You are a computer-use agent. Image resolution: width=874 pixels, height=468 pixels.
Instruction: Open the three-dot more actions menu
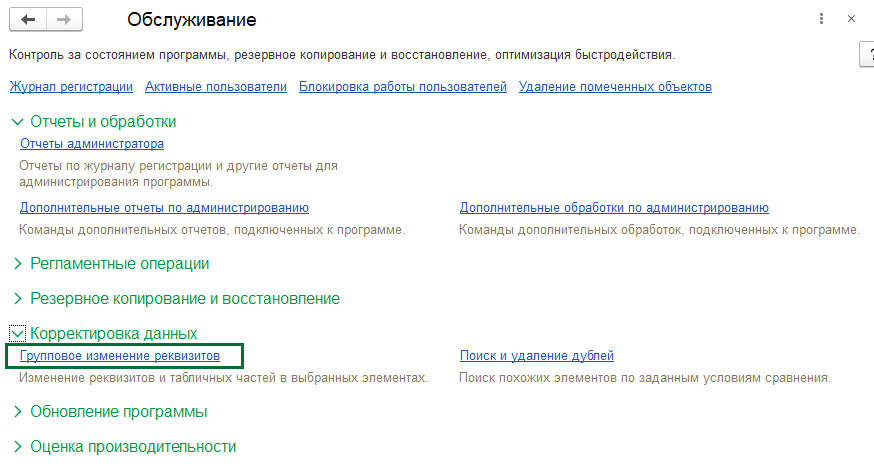[821, 19]
